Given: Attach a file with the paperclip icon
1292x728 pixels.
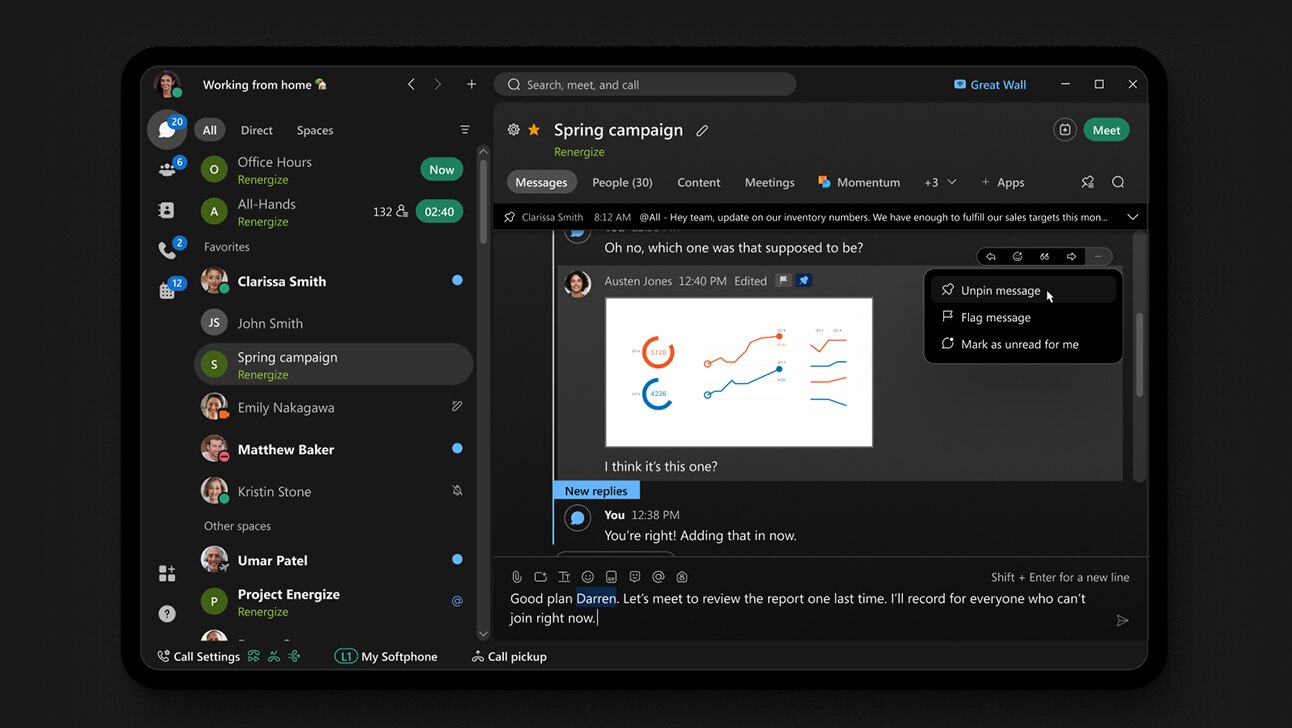Looking at the screenshot, I should pos(517,577).
